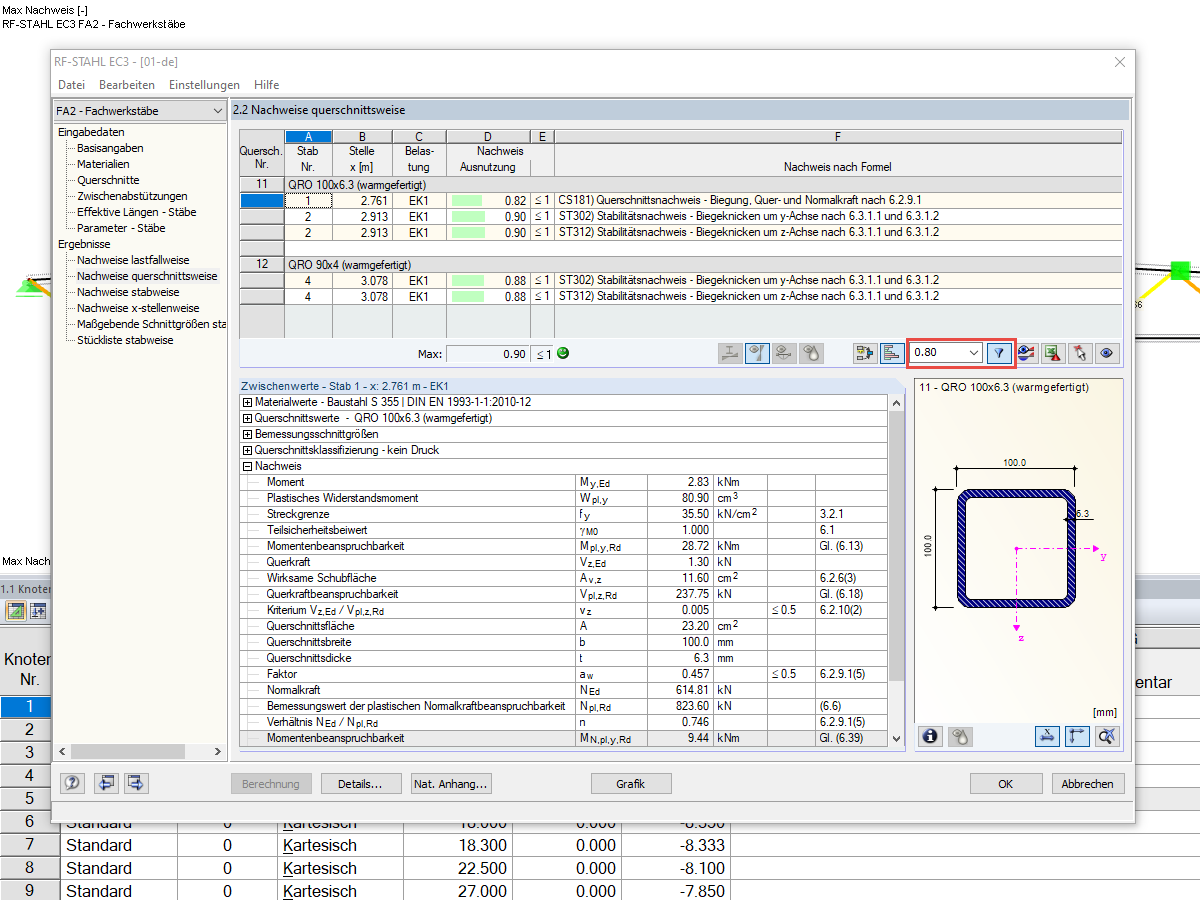Screen dimensions: 1200x900
Task: Open cross-section info with the 'i' icon
Action: click(931, 736)
